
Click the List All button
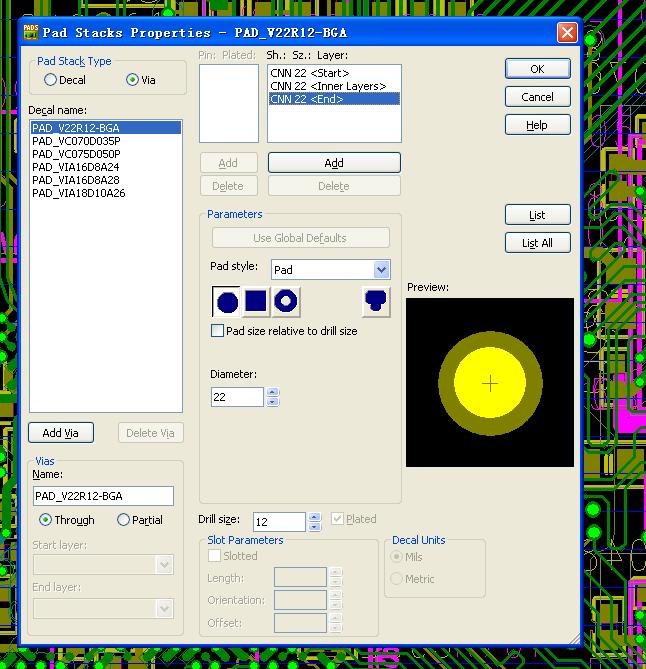click(538, 243)
